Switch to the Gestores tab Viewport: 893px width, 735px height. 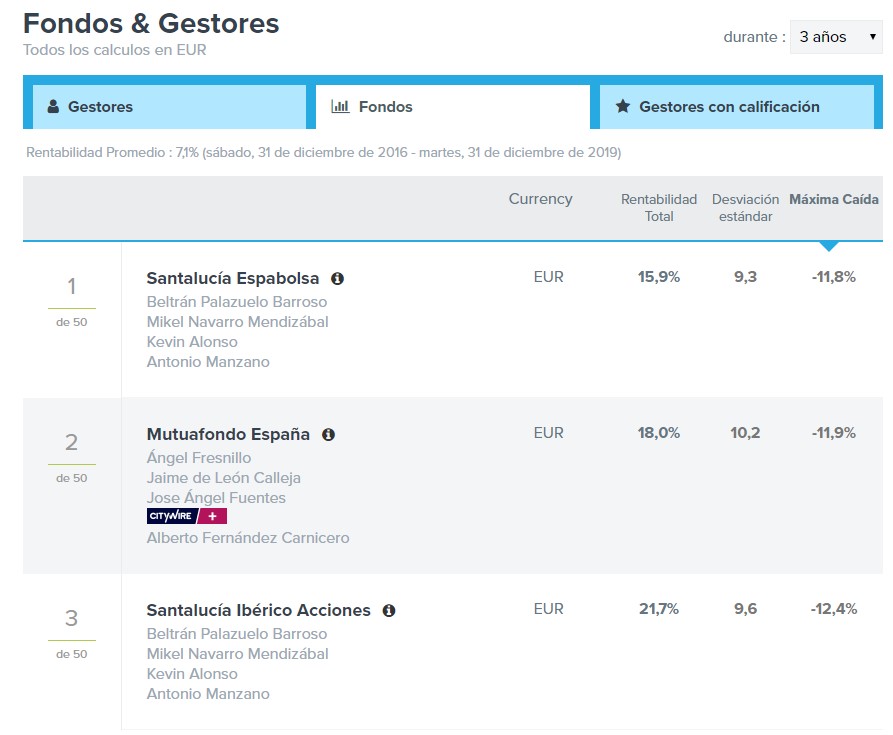169,107
